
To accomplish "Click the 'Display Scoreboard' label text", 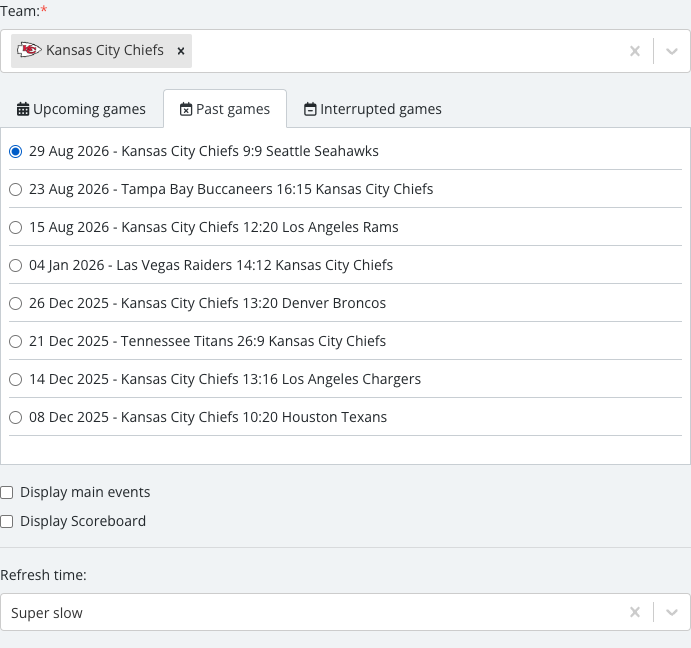I will 83,521.
